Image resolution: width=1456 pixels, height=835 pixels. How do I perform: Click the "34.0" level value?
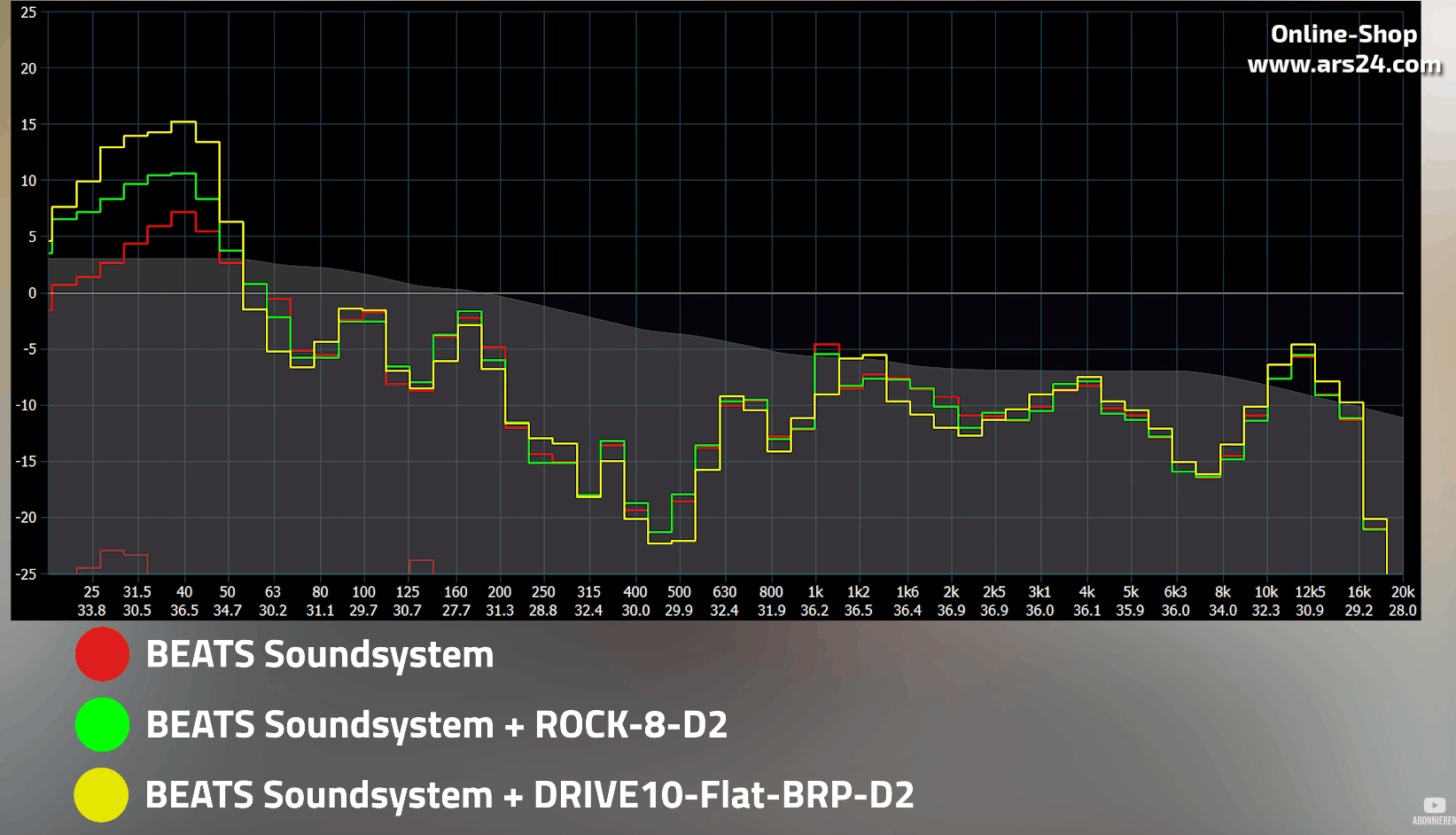[1223, 610]
